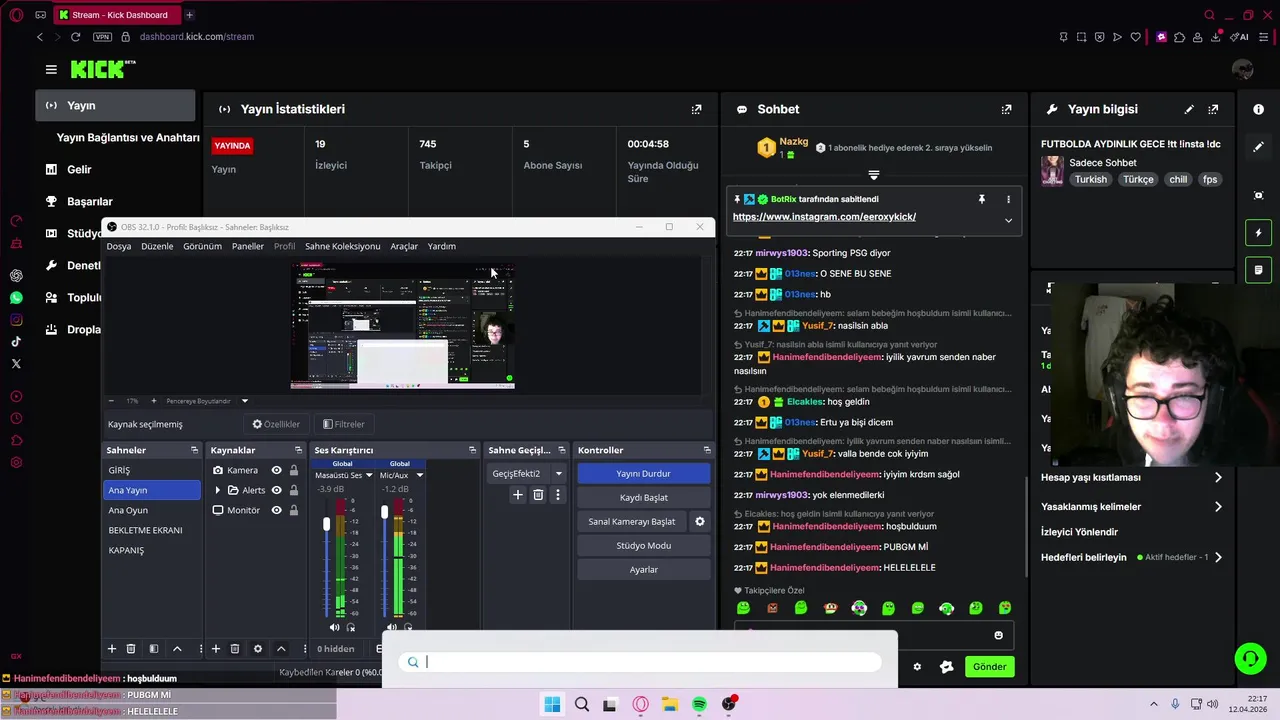Screen dimensions: 1280x720
Task: Open Mic/Aux channel dropdown arrow
Action: pyautogui.click(x=419, y=476)
